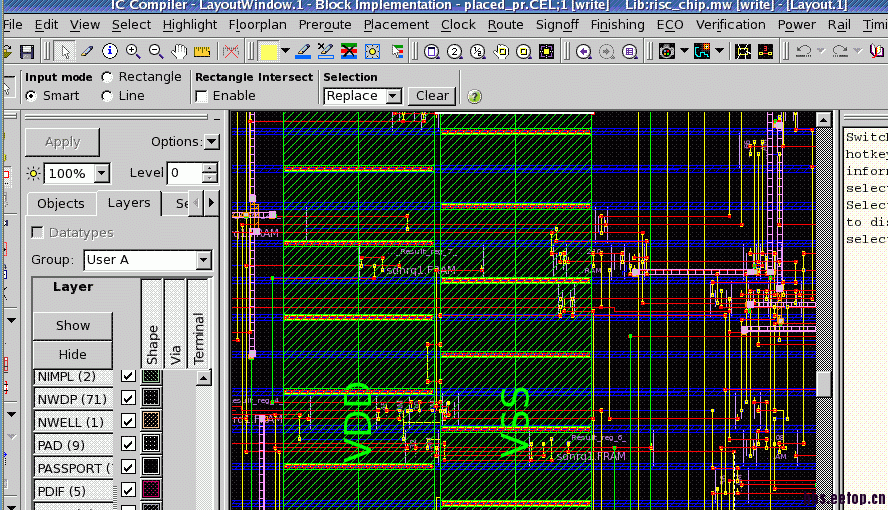The height and width of the screenshot is (510, 888).
Task: Open the Query info tool
Action: coord(110,52)
